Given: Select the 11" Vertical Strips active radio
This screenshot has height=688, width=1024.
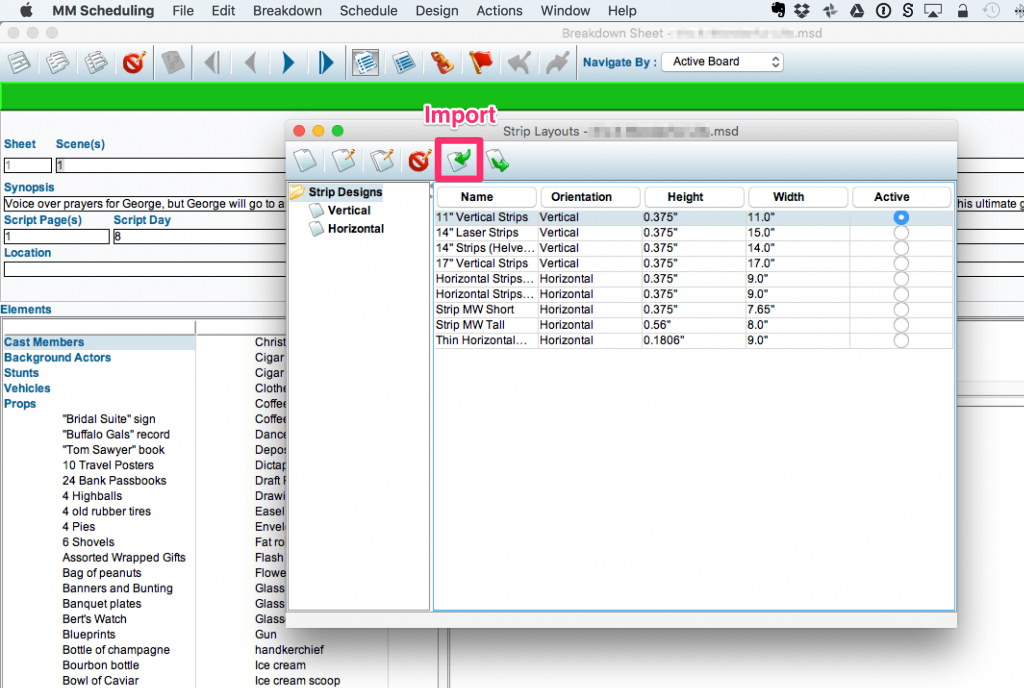Looking at the screenshot, I should [901, 217].
